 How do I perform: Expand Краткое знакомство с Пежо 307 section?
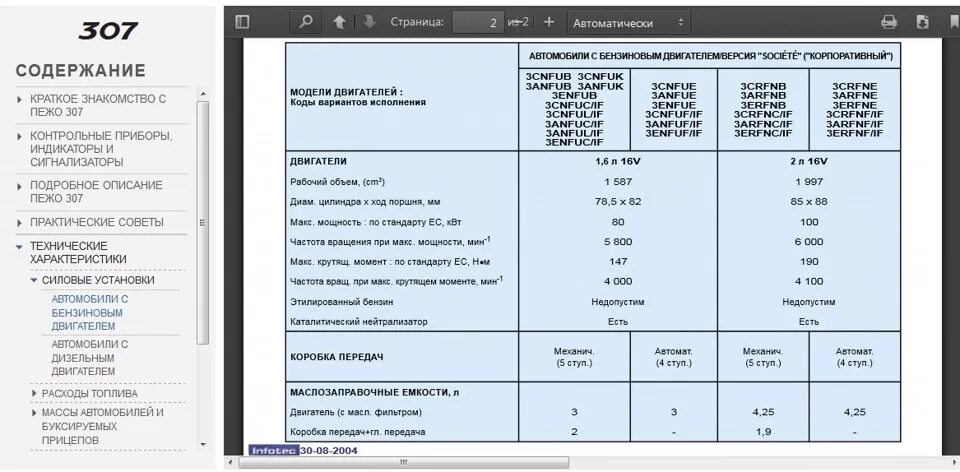click(x=20, y=99)
